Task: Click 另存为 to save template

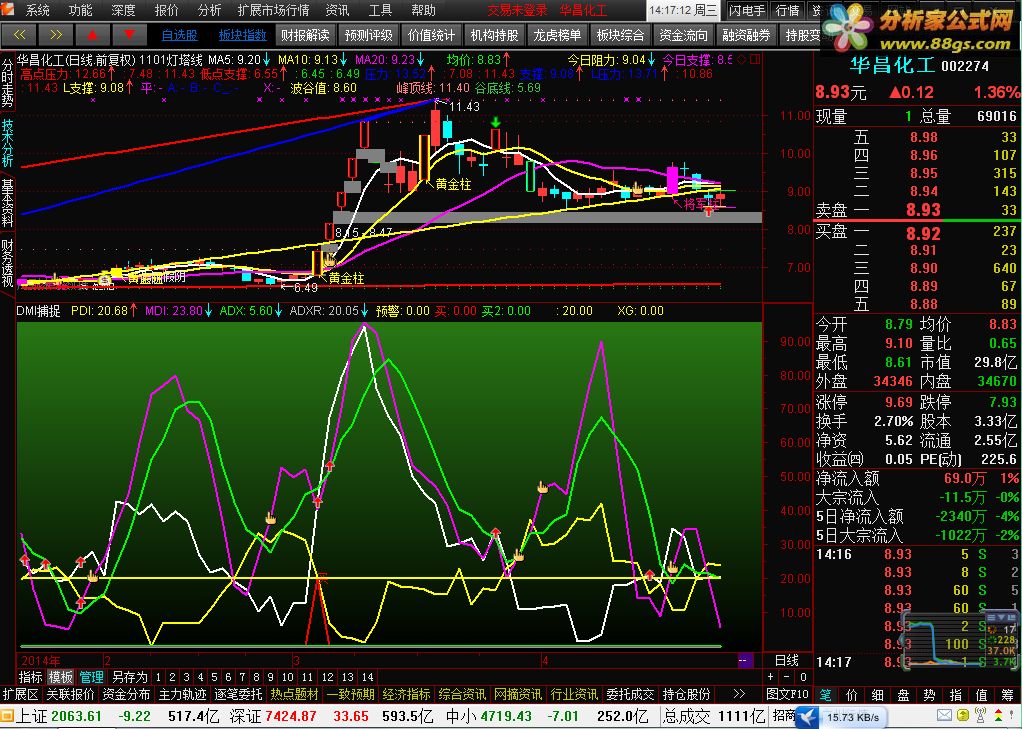Action: coord(130,677)
